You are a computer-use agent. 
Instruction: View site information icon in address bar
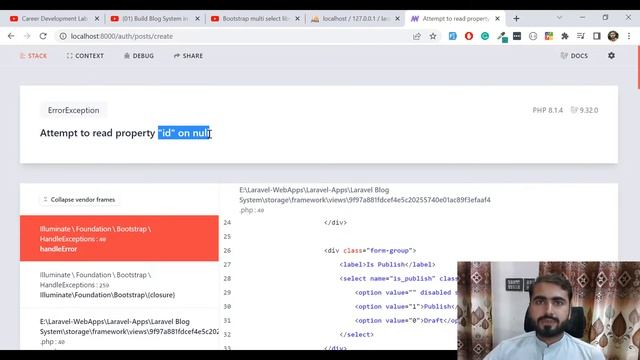point(63,36)
